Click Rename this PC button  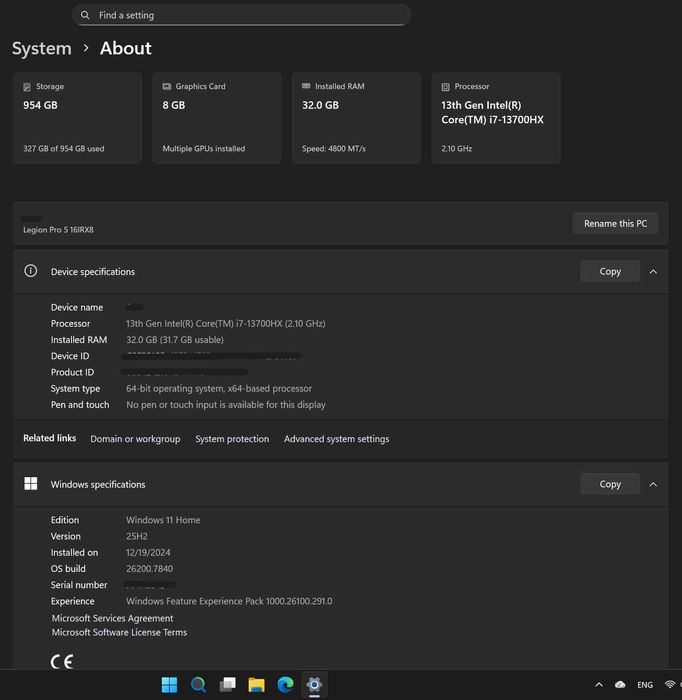[x=615, y=223]
